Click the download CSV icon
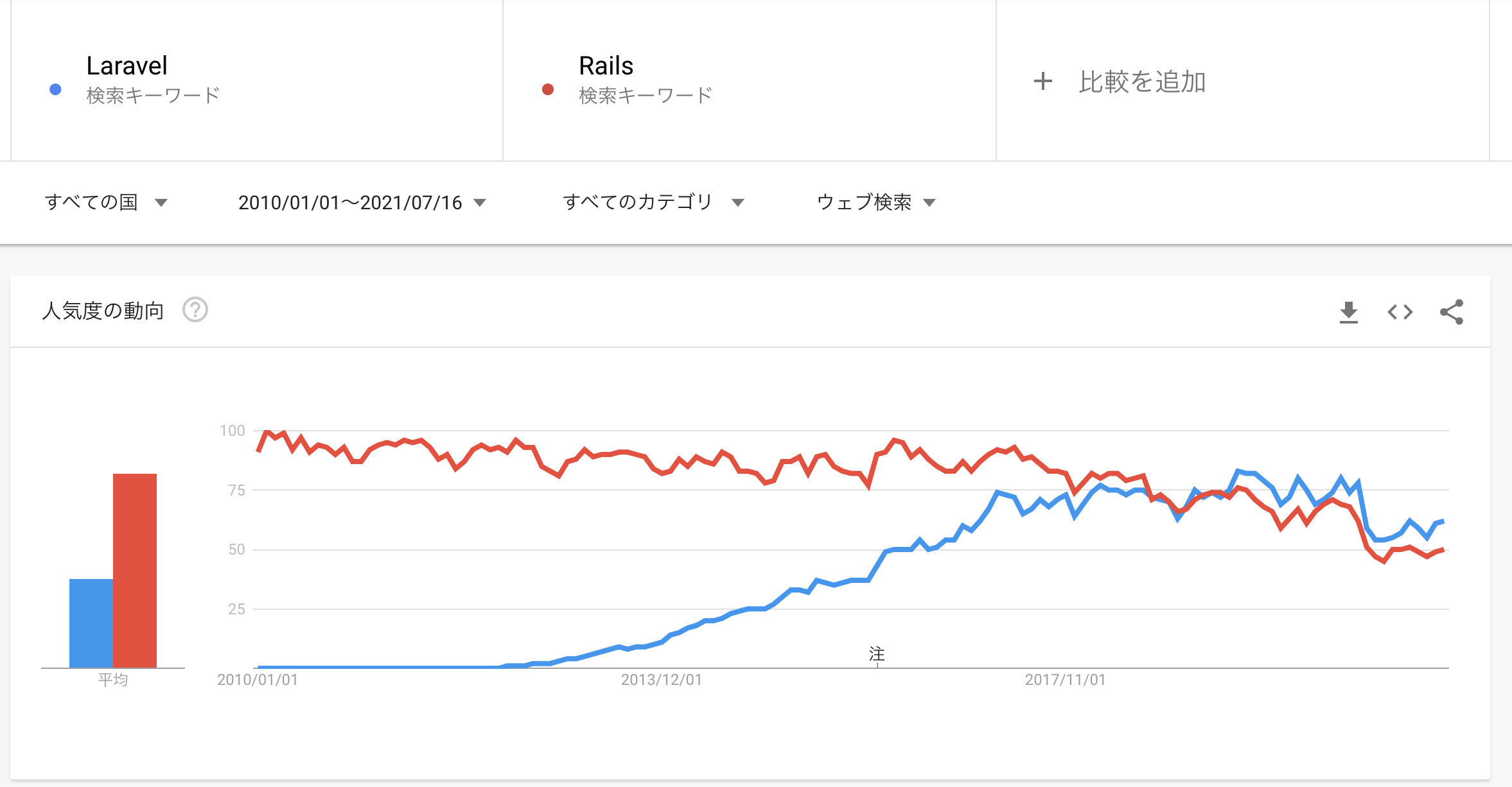 [x=1348, y=313]
